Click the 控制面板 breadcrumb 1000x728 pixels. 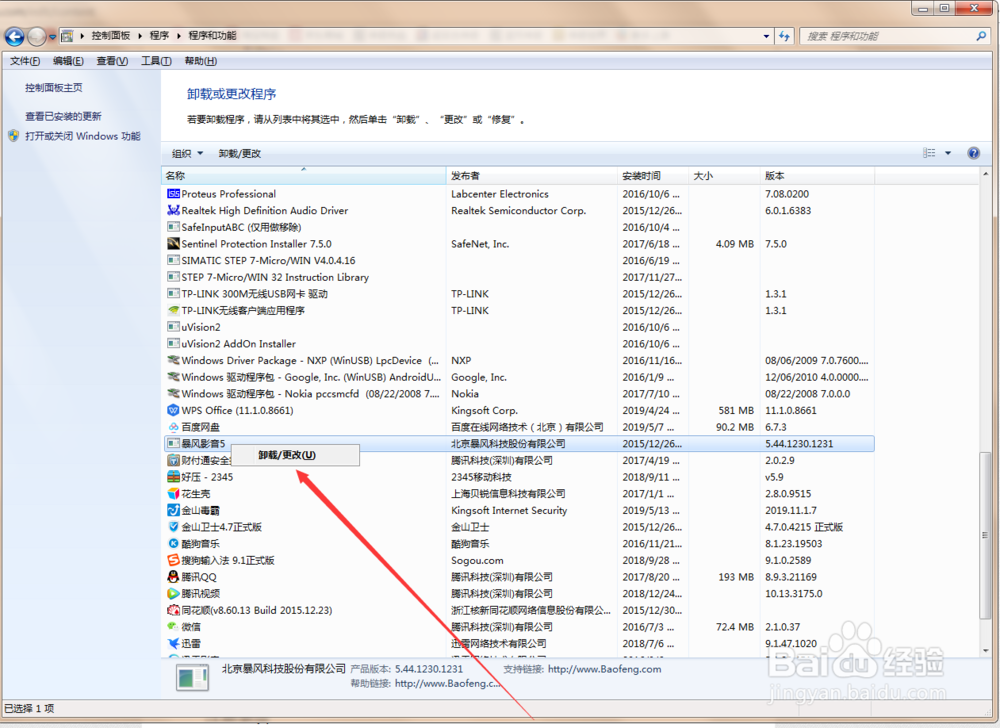tap(110, 36)
